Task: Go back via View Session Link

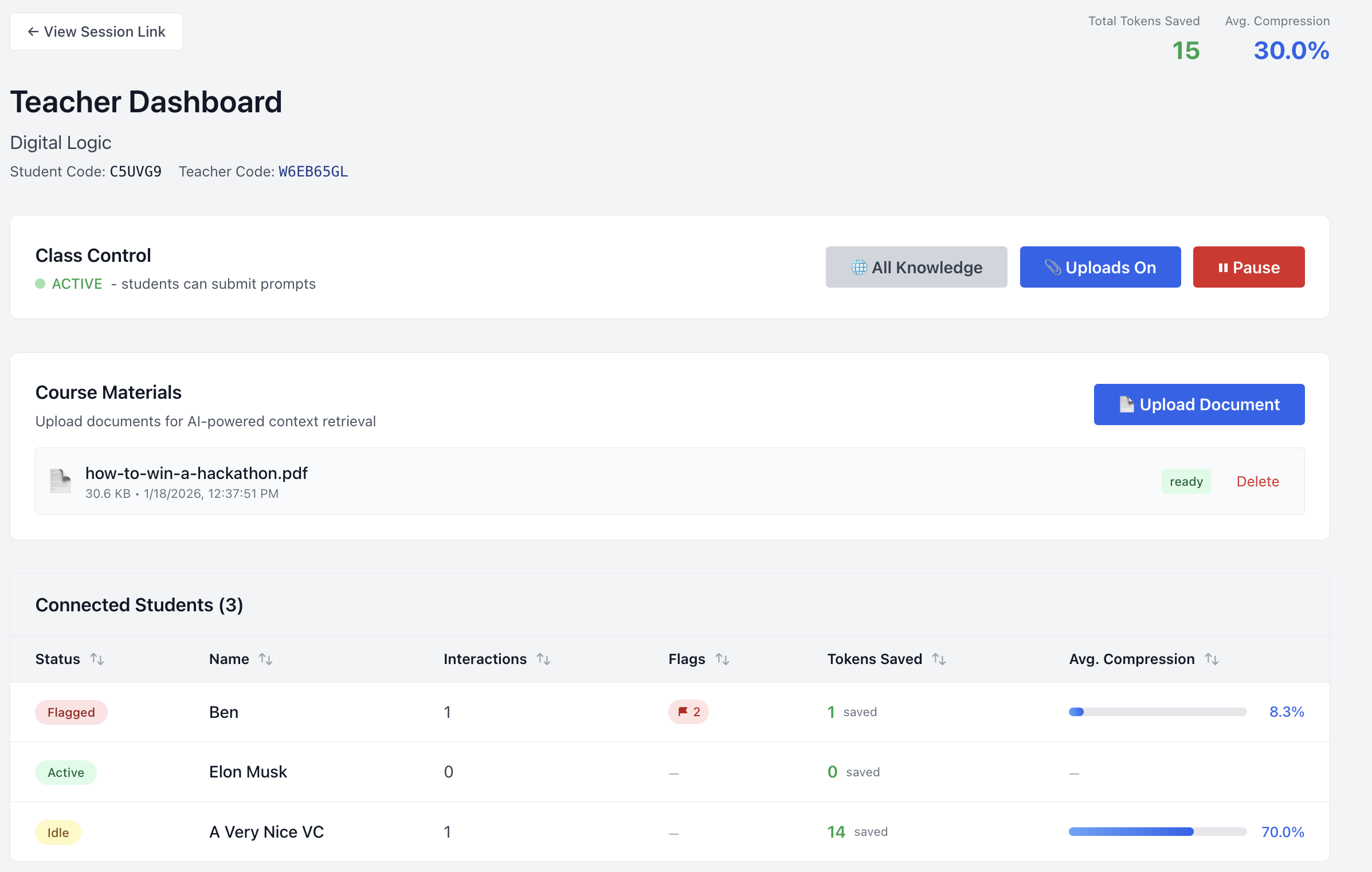Action: [x=96, y=32]
